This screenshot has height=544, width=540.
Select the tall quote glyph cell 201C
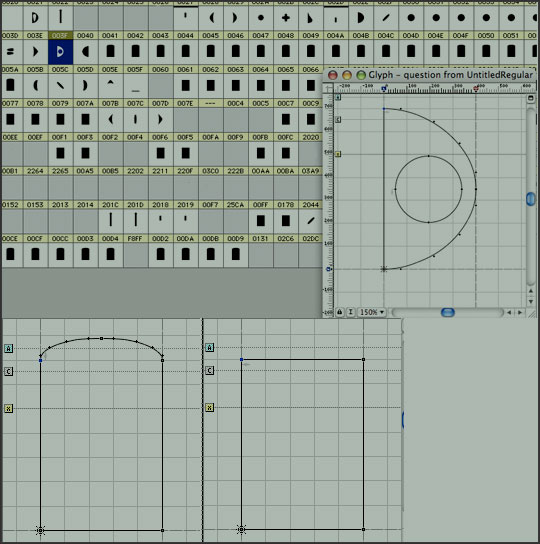(x=110, y=221)
